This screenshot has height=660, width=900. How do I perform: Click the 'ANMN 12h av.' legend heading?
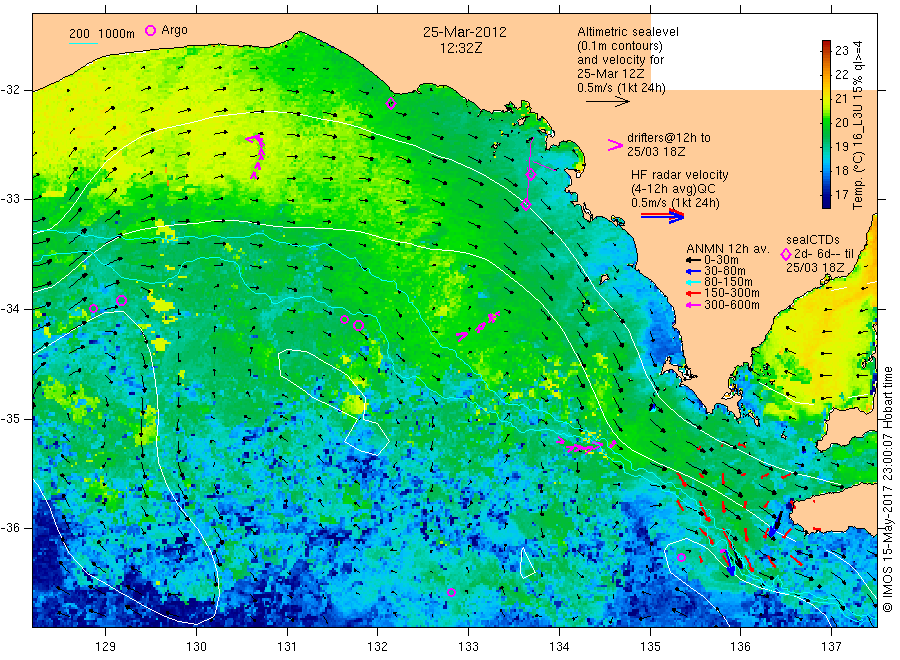pos(728,249)
